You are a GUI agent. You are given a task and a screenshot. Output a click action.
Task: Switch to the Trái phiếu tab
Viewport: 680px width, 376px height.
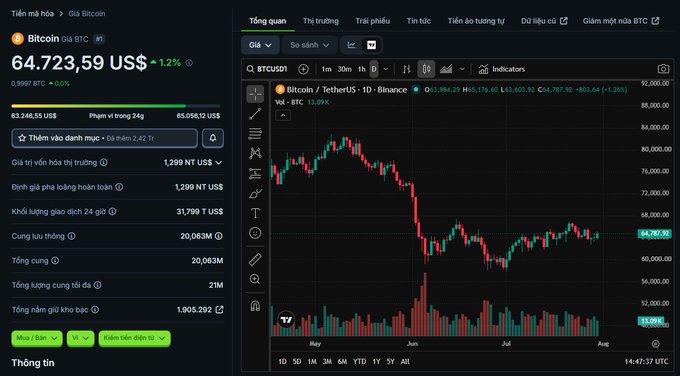pos(373,21)
